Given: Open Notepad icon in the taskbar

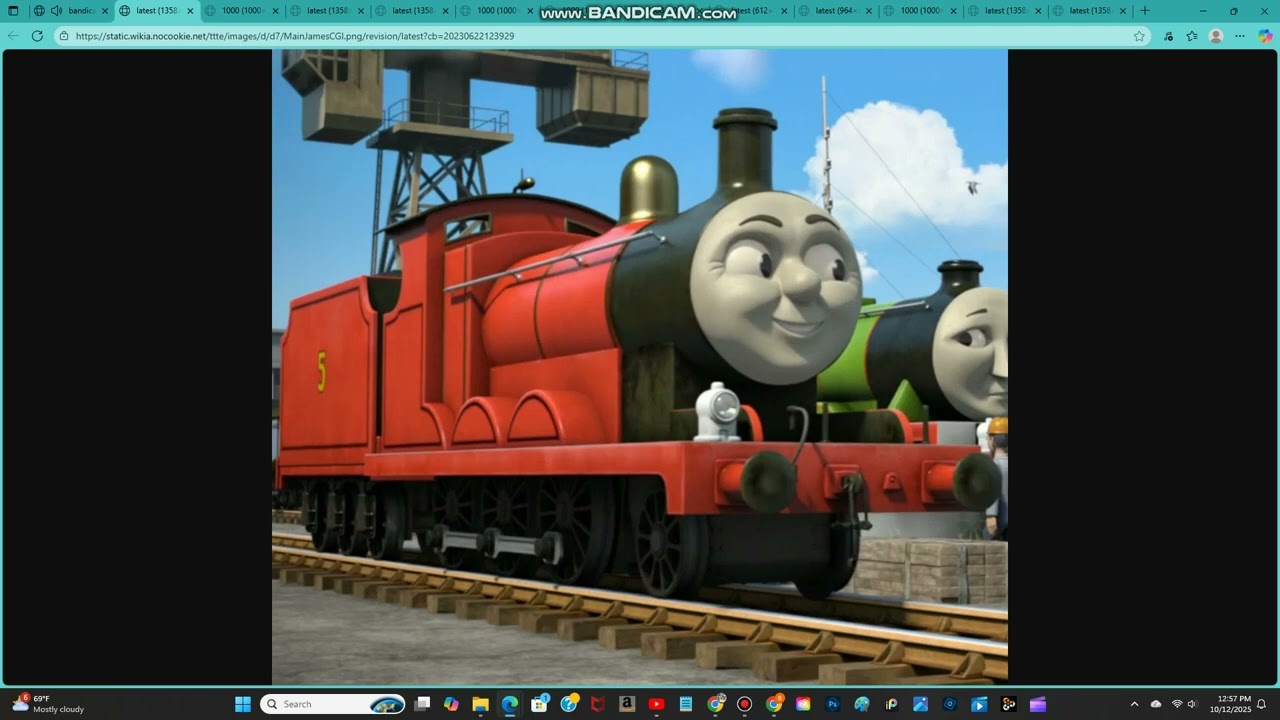Looking at the screenshot, I should 686,704.
